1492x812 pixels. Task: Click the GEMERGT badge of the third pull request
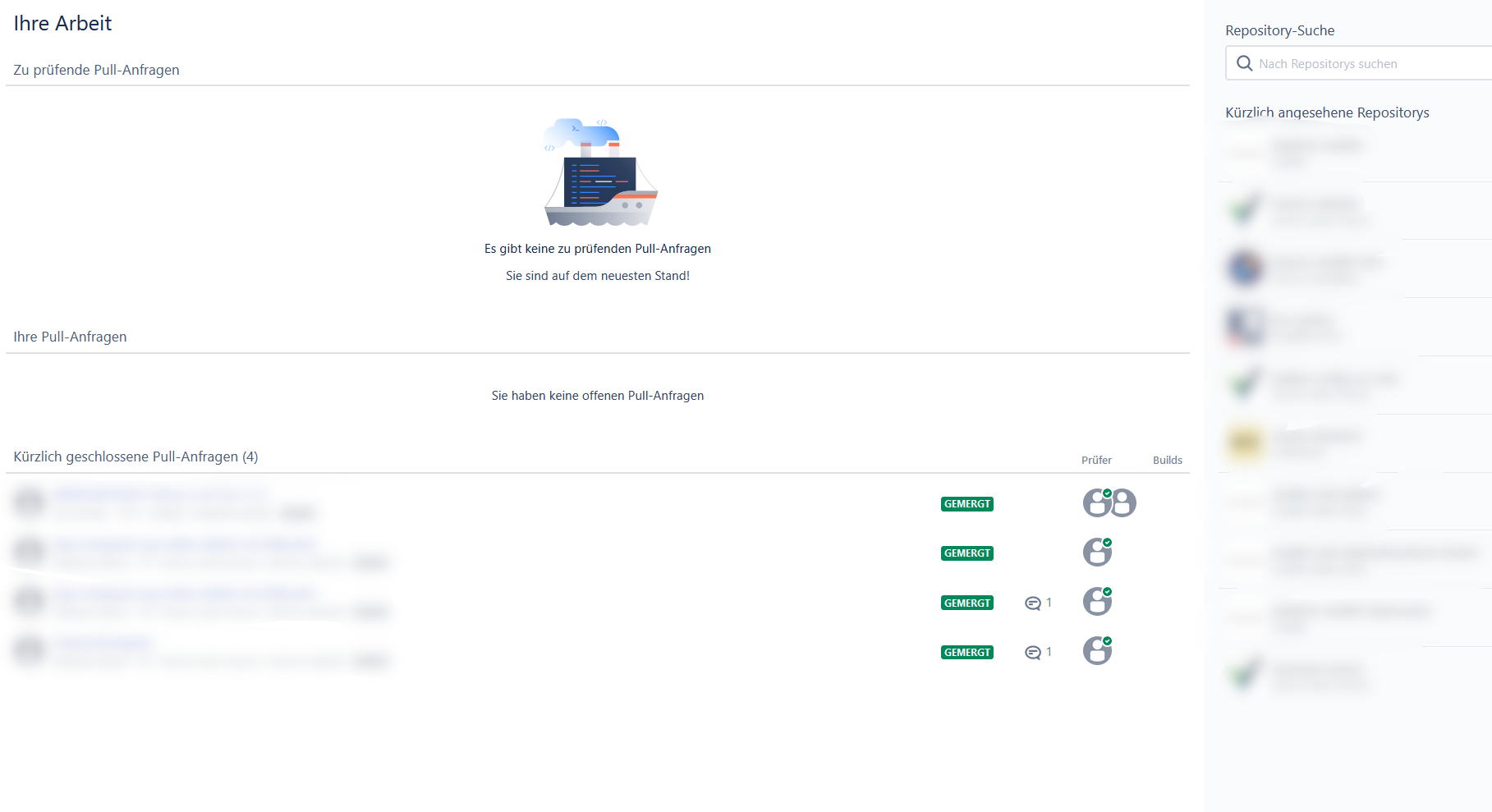[x=967, y=603]
